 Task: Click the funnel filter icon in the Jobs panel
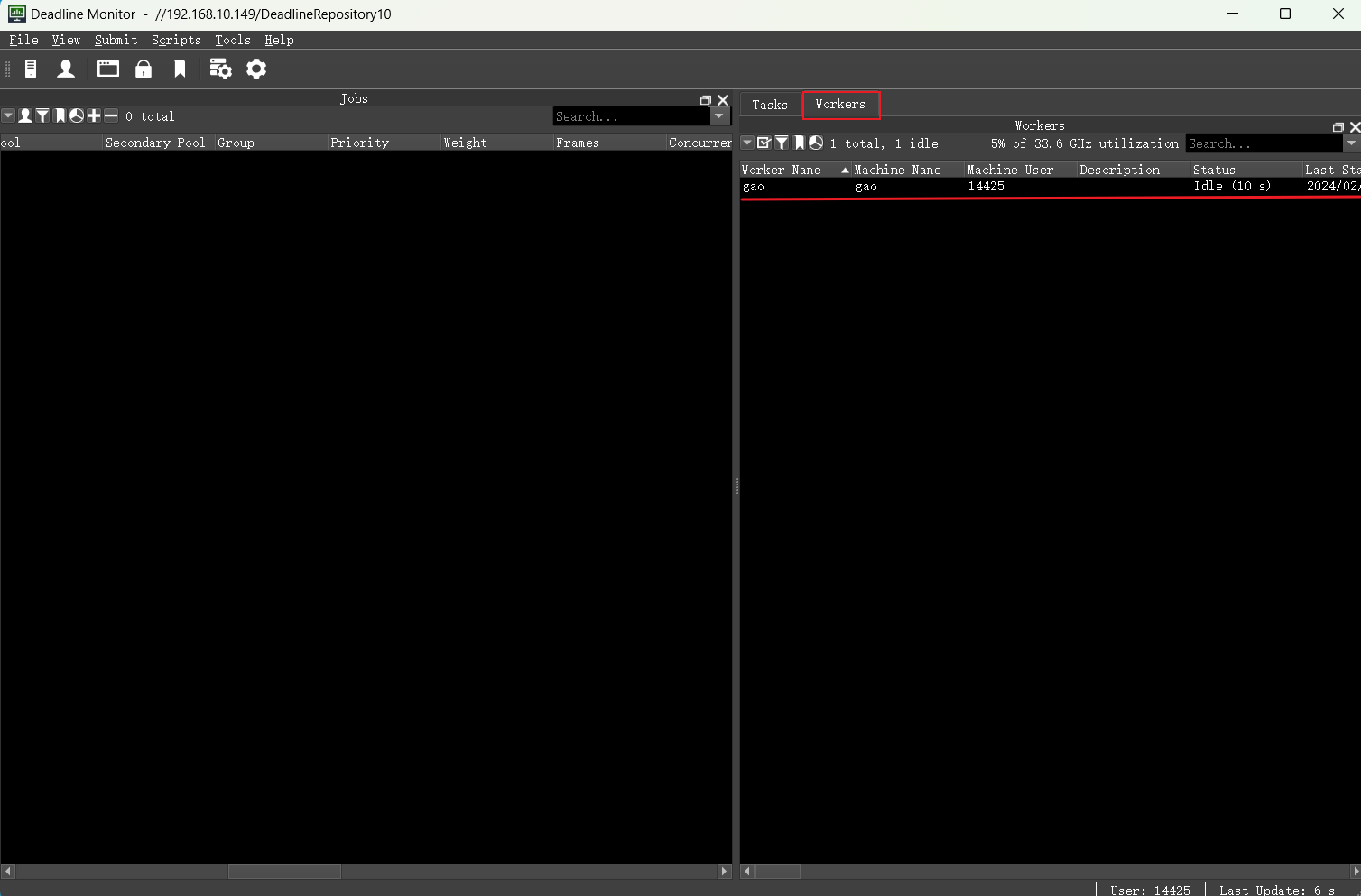pyautogui.click(x=42, y=115)
